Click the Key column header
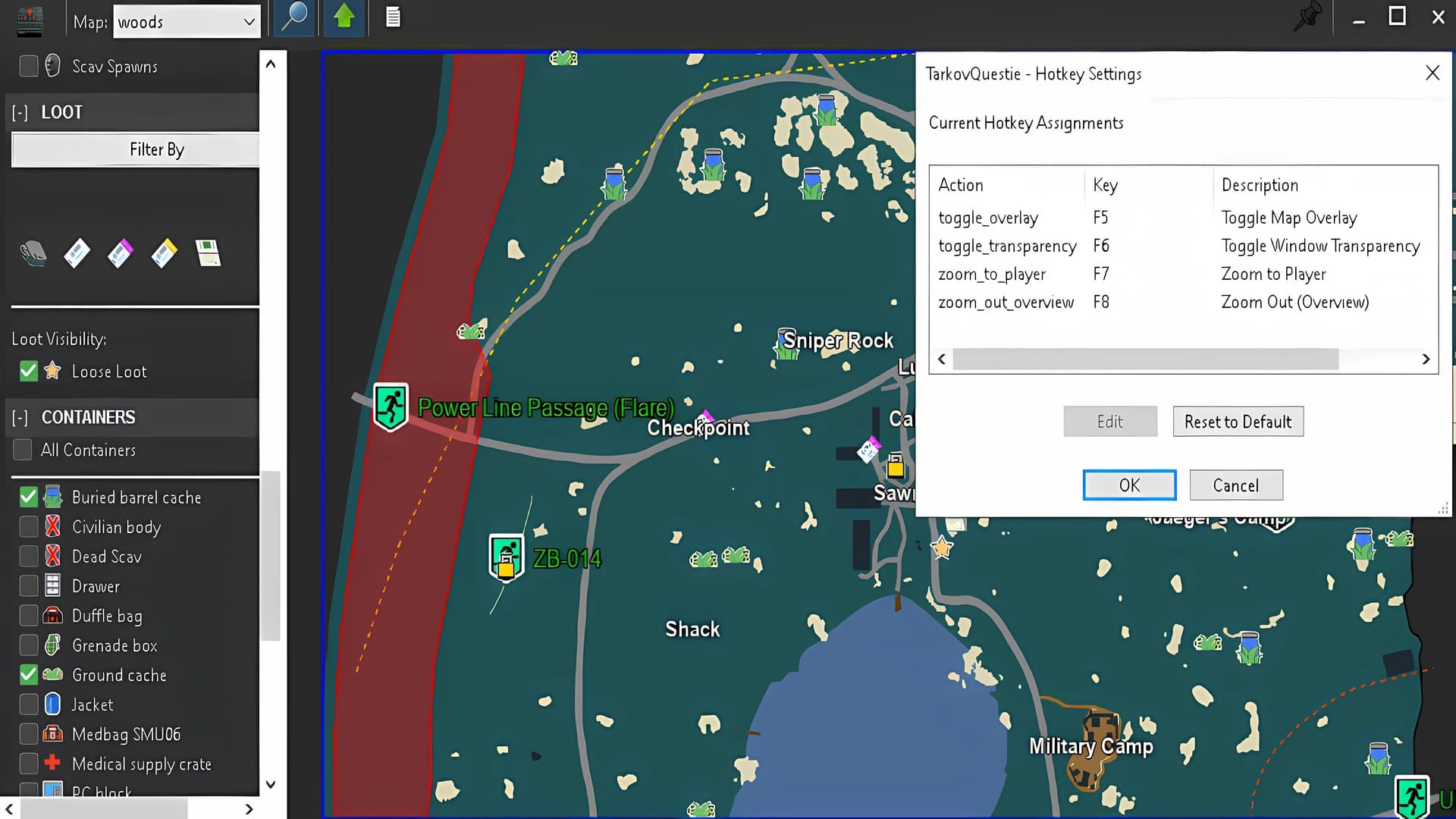 coord(1149,185)
